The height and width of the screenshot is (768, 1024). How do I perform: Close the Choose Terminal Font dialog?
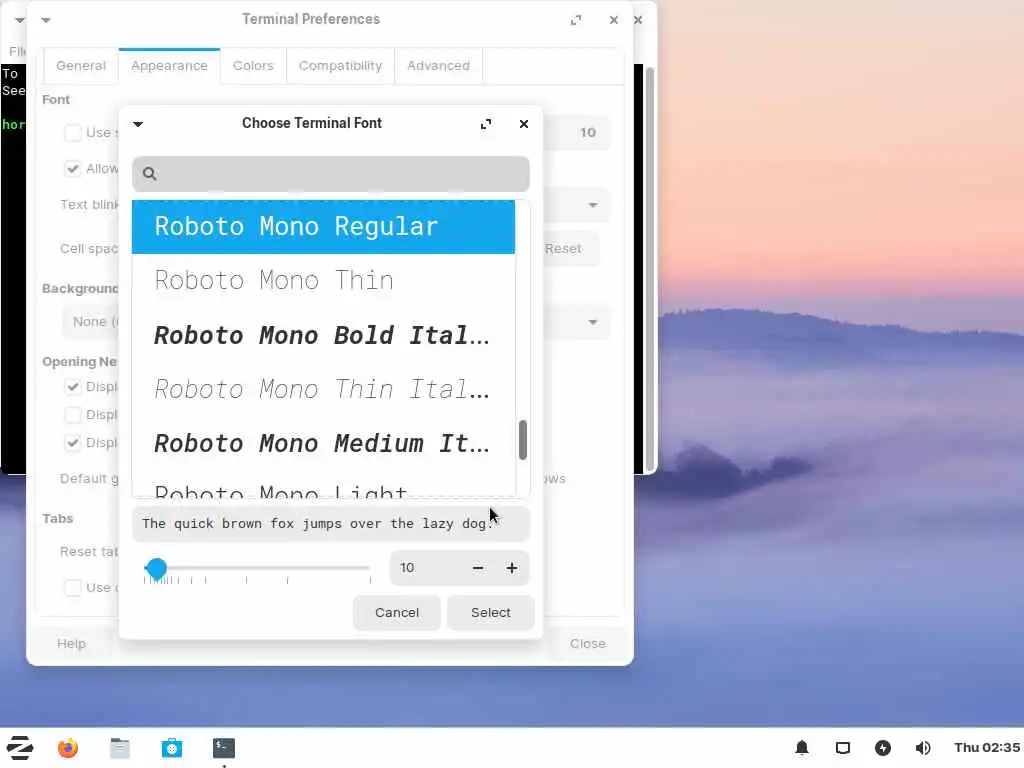pyautogui.click(x=524, y=124)
